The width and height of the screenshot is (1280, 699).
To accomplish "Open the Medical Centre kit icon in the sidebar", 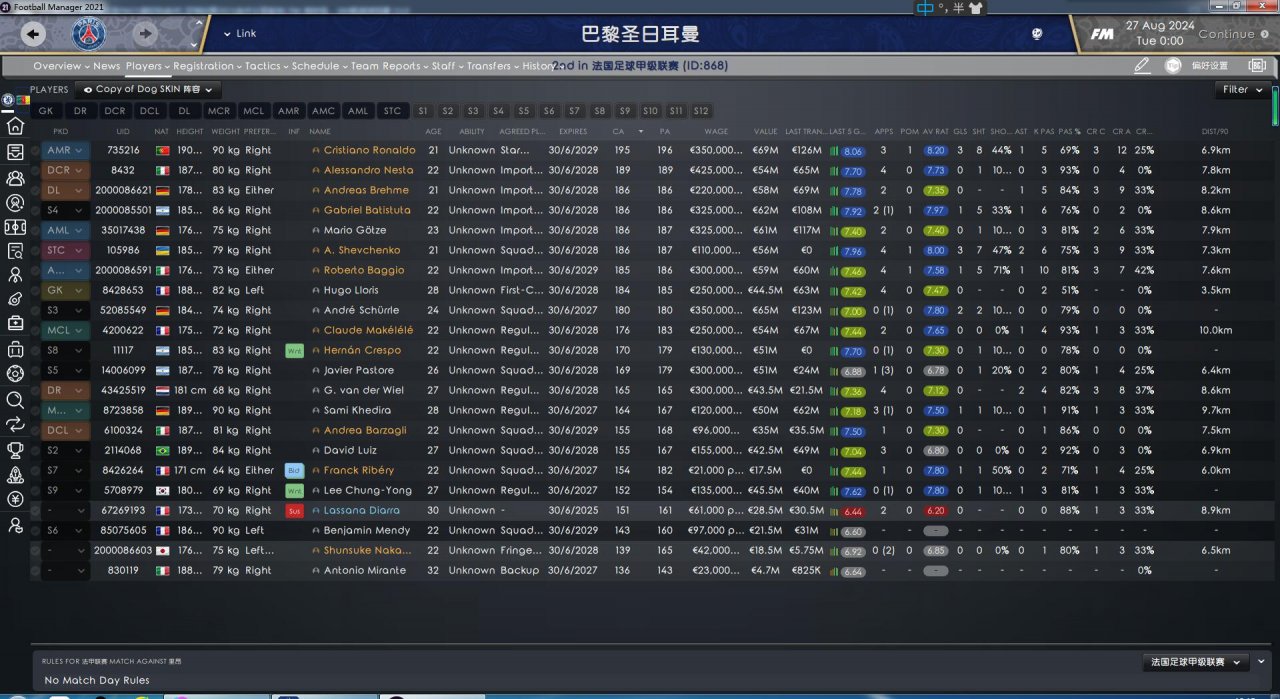I will tap(15, 323).
